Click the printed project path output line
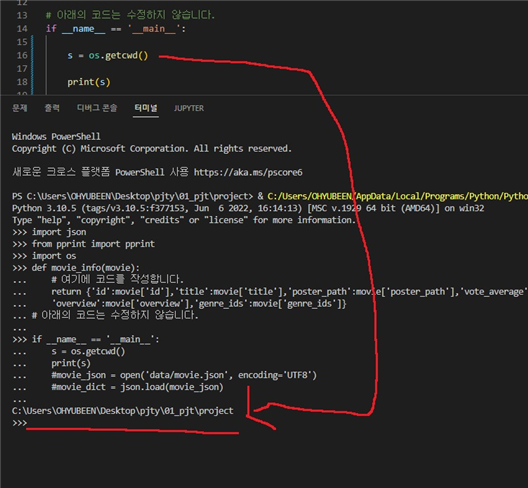 [123, 411]
